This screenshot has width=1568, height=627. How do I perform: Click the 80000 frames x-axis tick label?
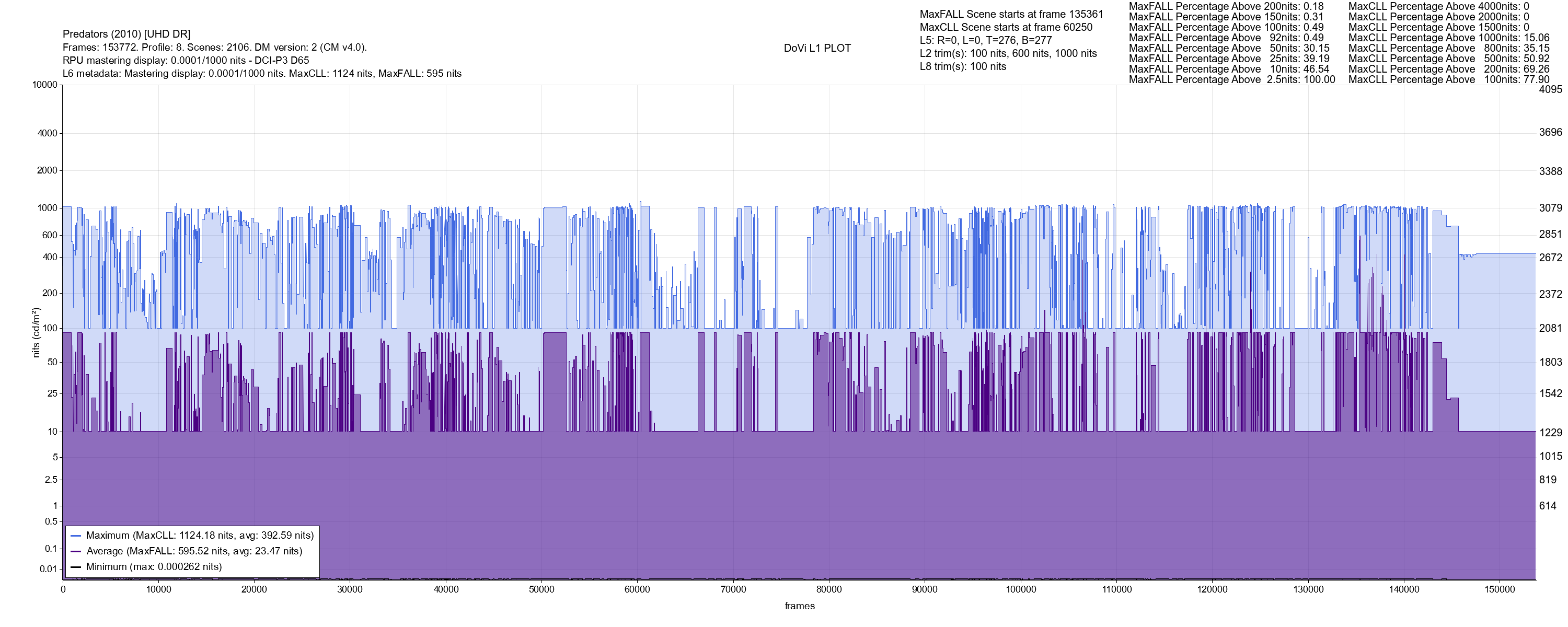(x=828, y=589)
